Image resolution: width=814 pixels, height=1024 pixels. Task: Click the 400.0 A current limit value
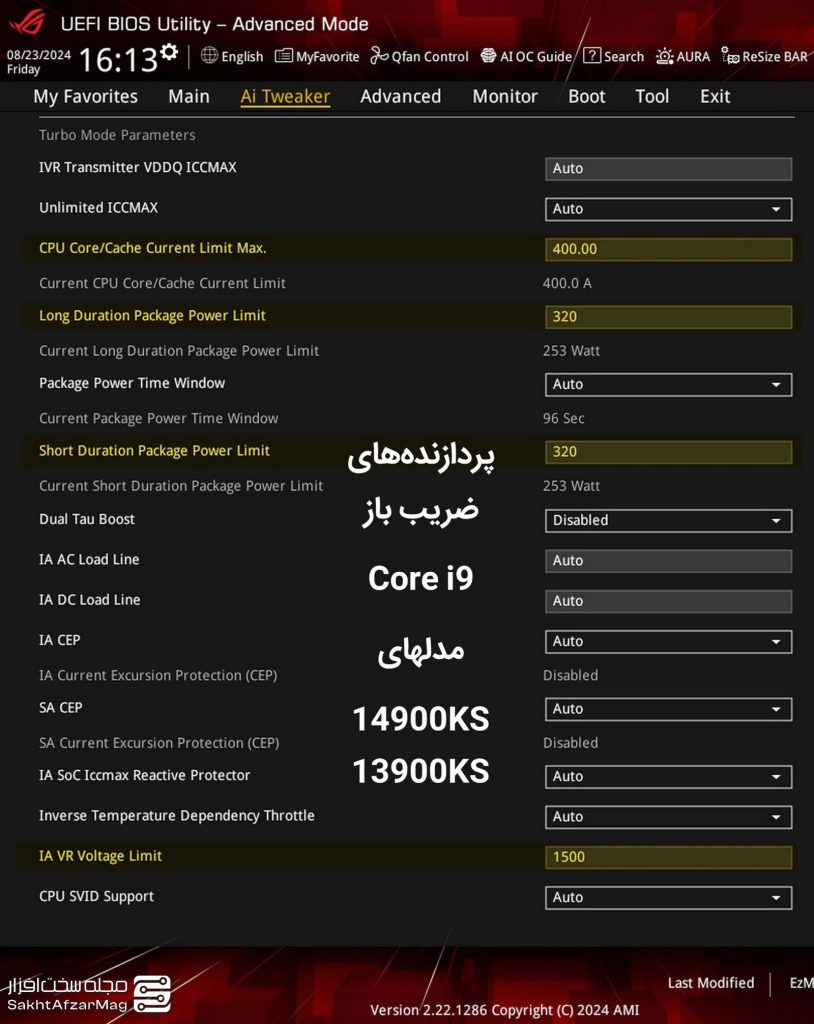567,283
